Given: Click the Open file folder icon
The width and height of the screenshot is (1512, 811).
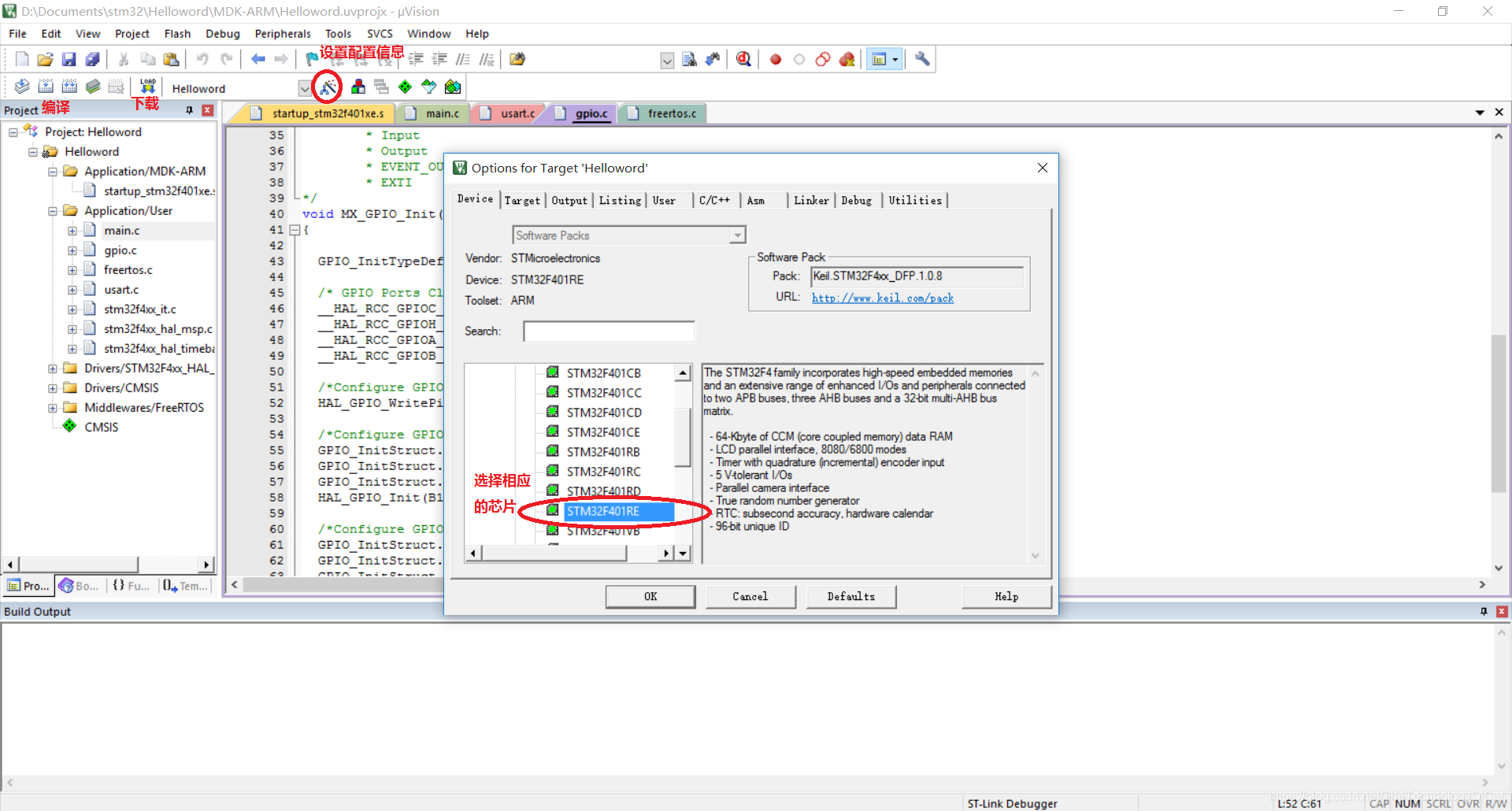Looking at the screenshot, I should click(x=46, y=59).
